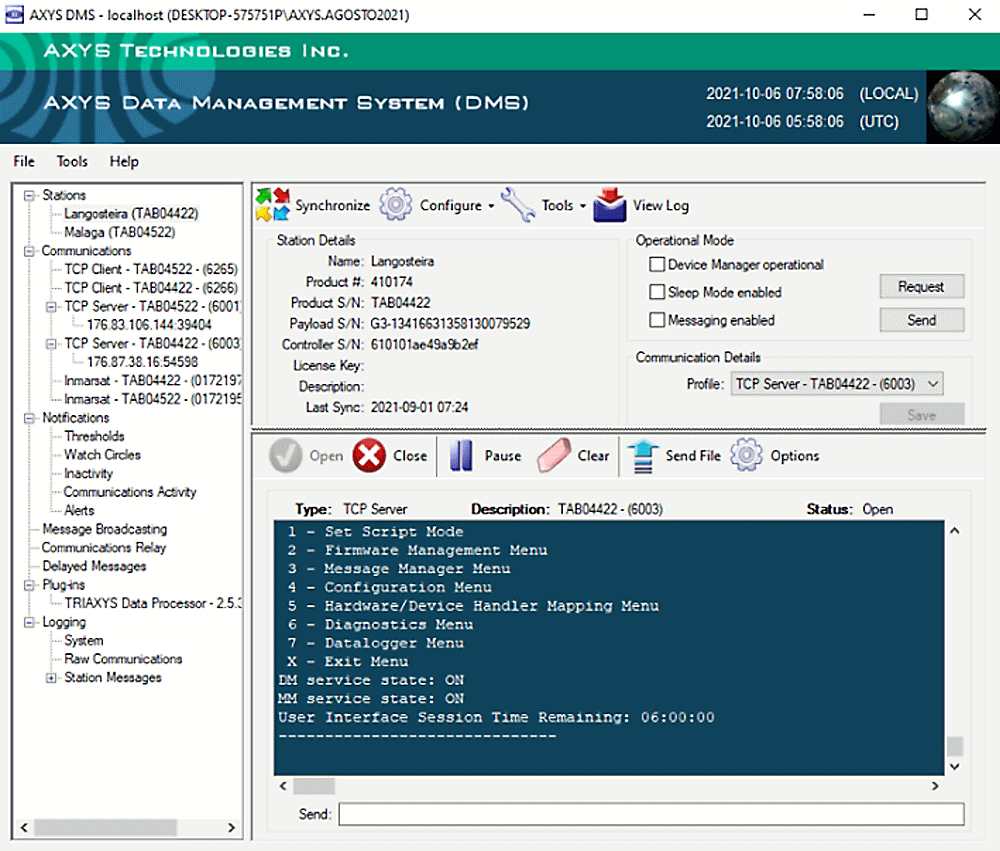The height and width of the screenshot is (851, 1000).
Task: Click the Tools wrench icon
Action: tap(518, 205)
